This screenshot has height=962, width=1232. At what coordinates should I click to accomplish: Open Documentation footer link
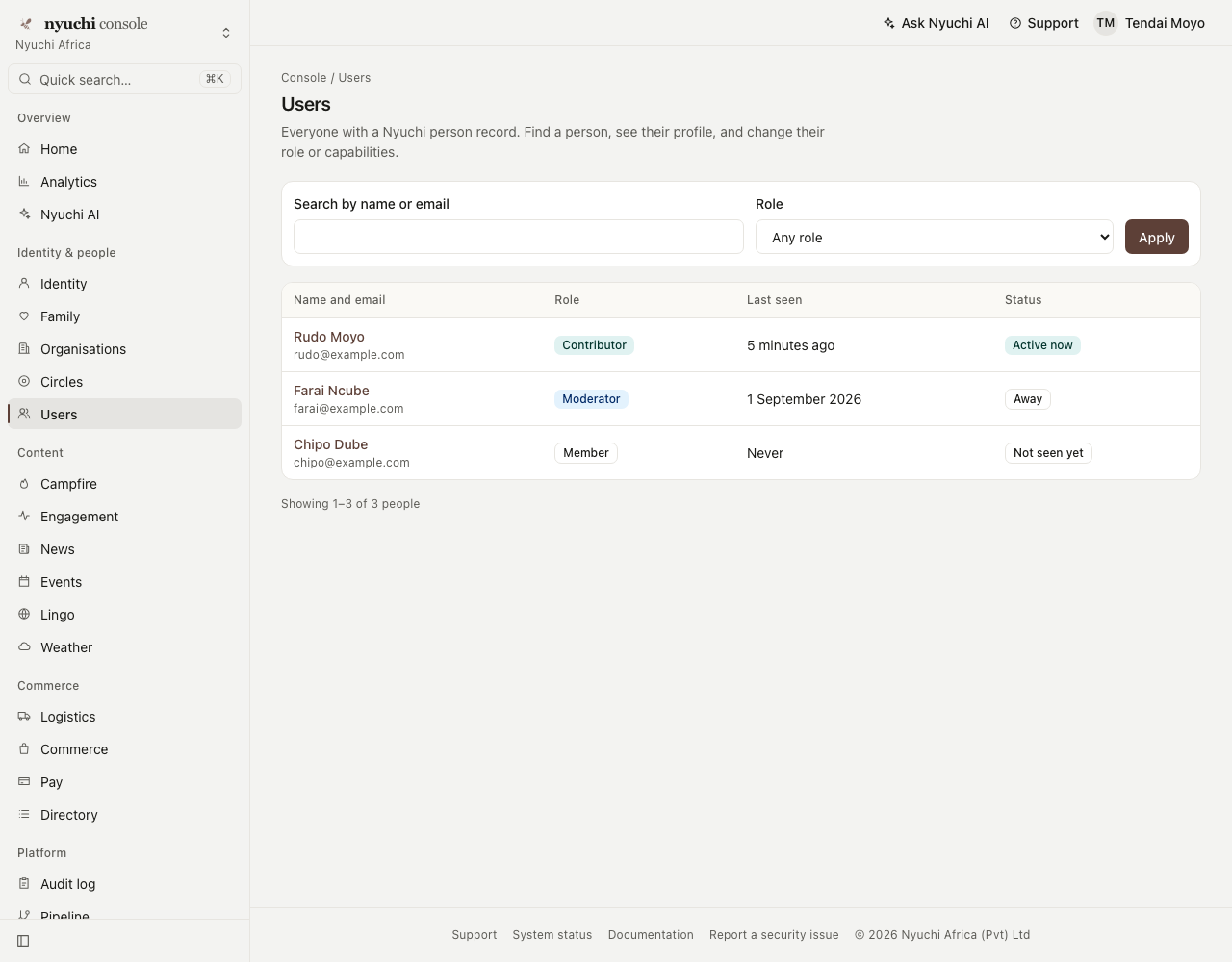pyautogui.click(x=651, y=935)
